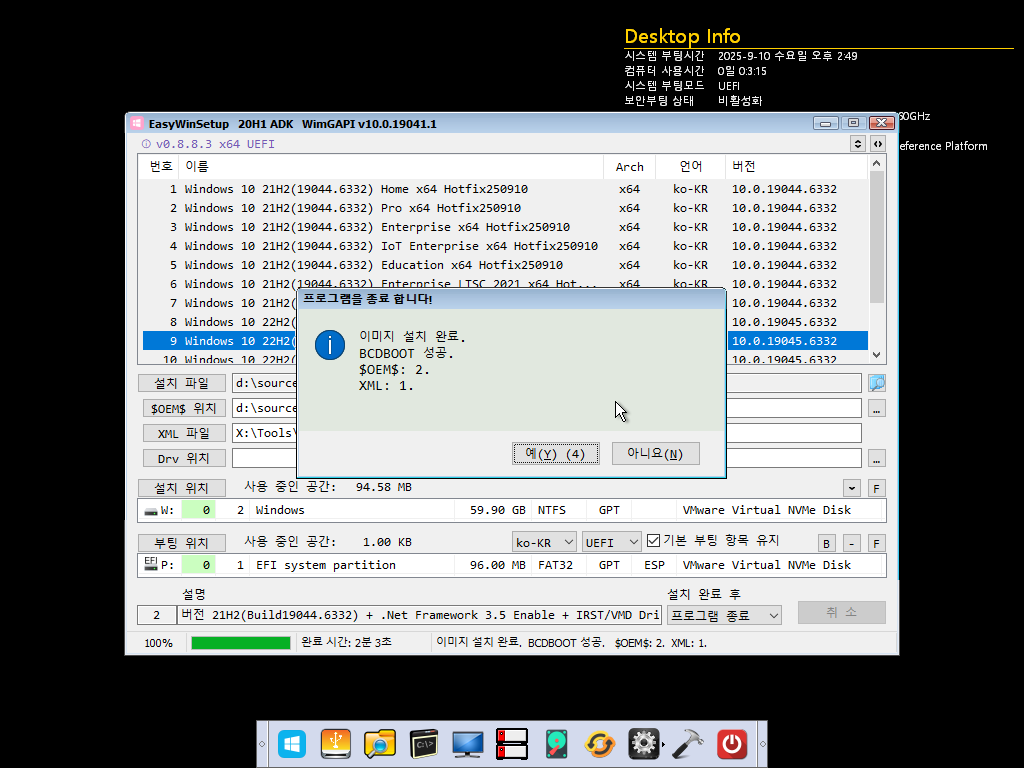
Task: Click the Windows logo dock icon
Action: (x=291, y=744)
